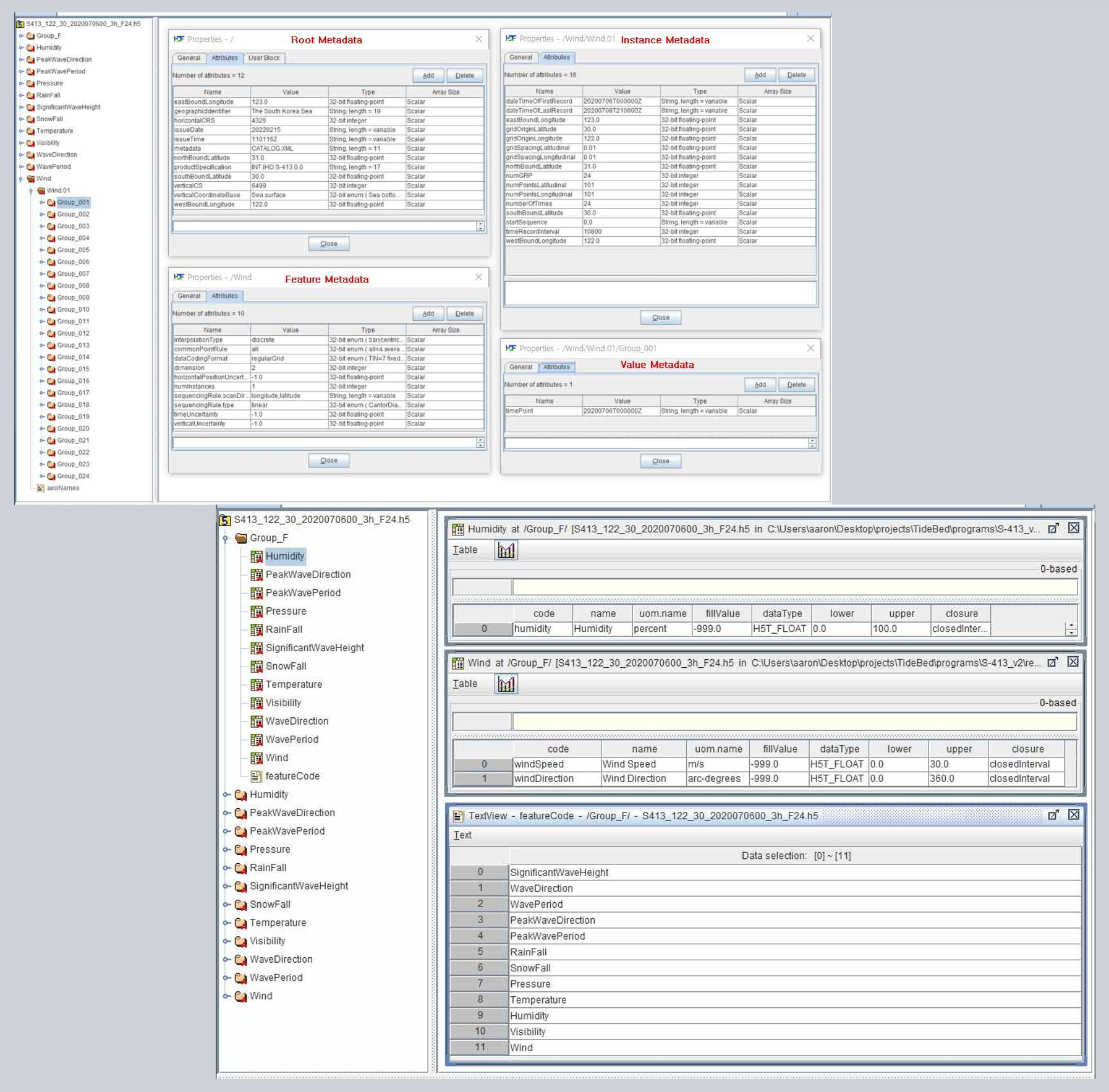Select RainFall dataset icon under Group_F

tap(257, 629)
